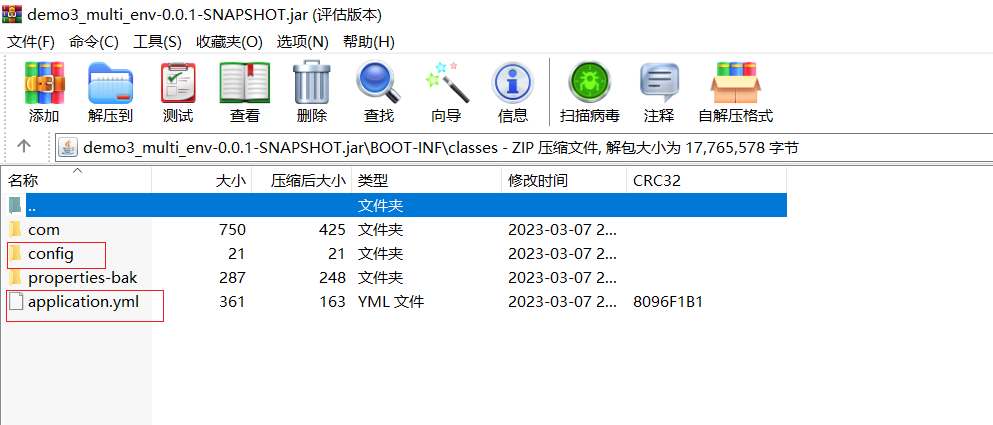This screenshot has height=425, width=993.
Task: Select the application.yml file
Action: (83, 302)
